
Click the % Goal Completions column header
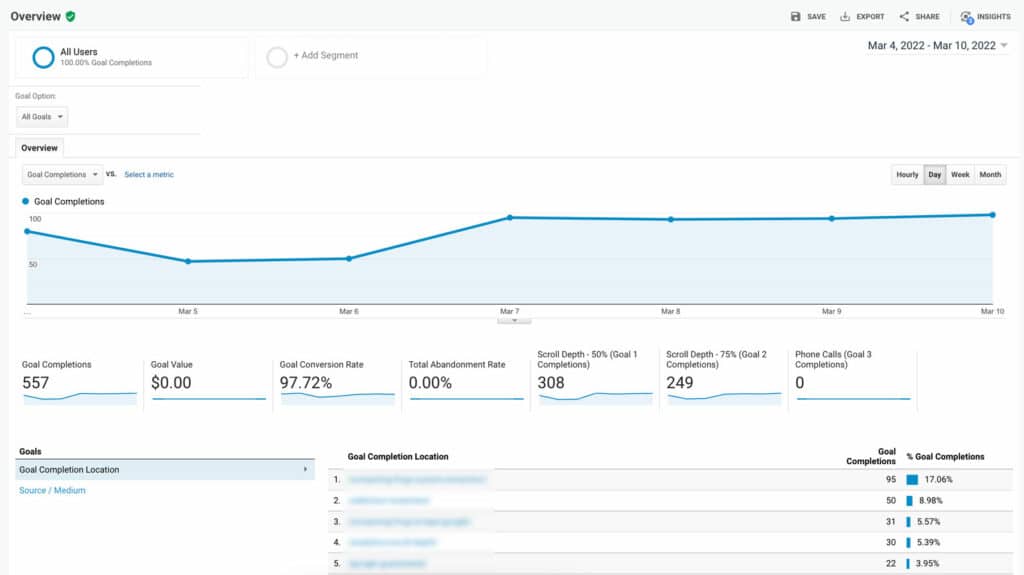945,457
